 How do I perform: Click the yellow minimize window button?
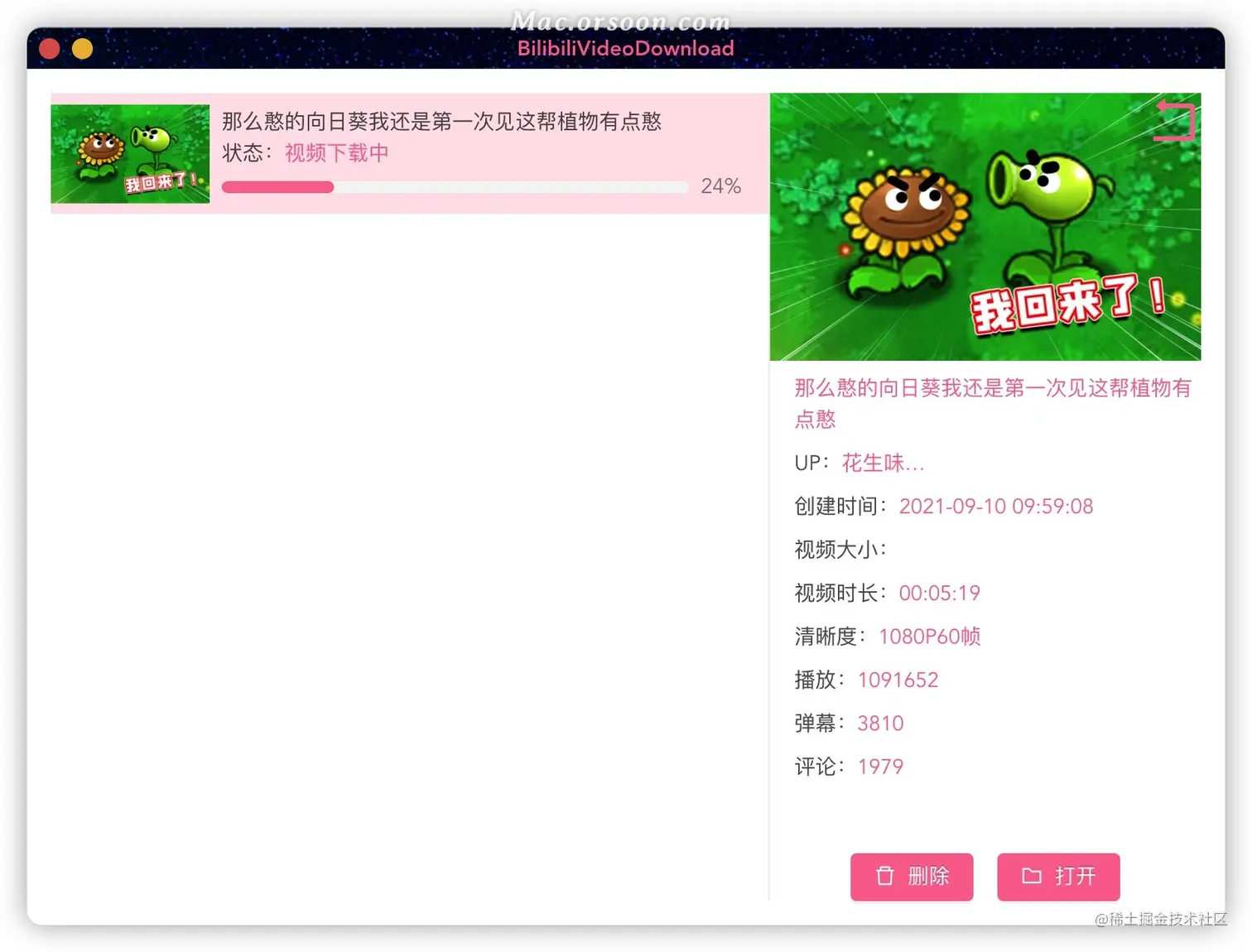click(x=83, y=49)
